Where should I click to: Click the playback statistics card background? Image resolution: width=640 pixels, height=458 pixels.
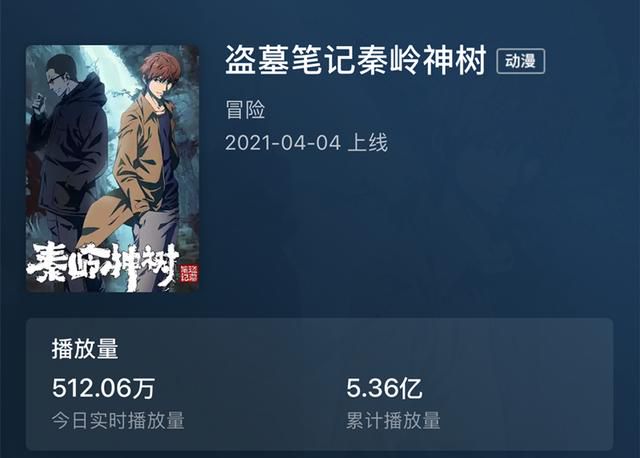tap(320, 384)
